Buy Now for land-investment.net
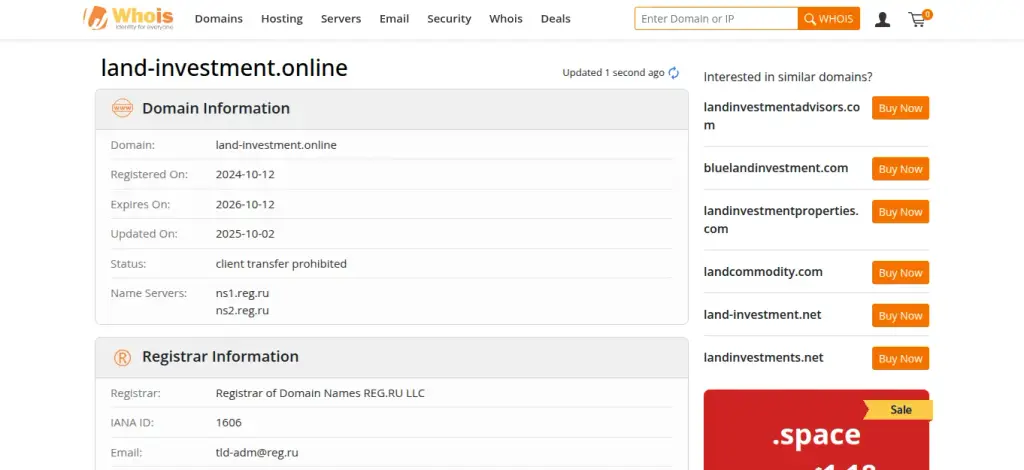 (901, 316)
